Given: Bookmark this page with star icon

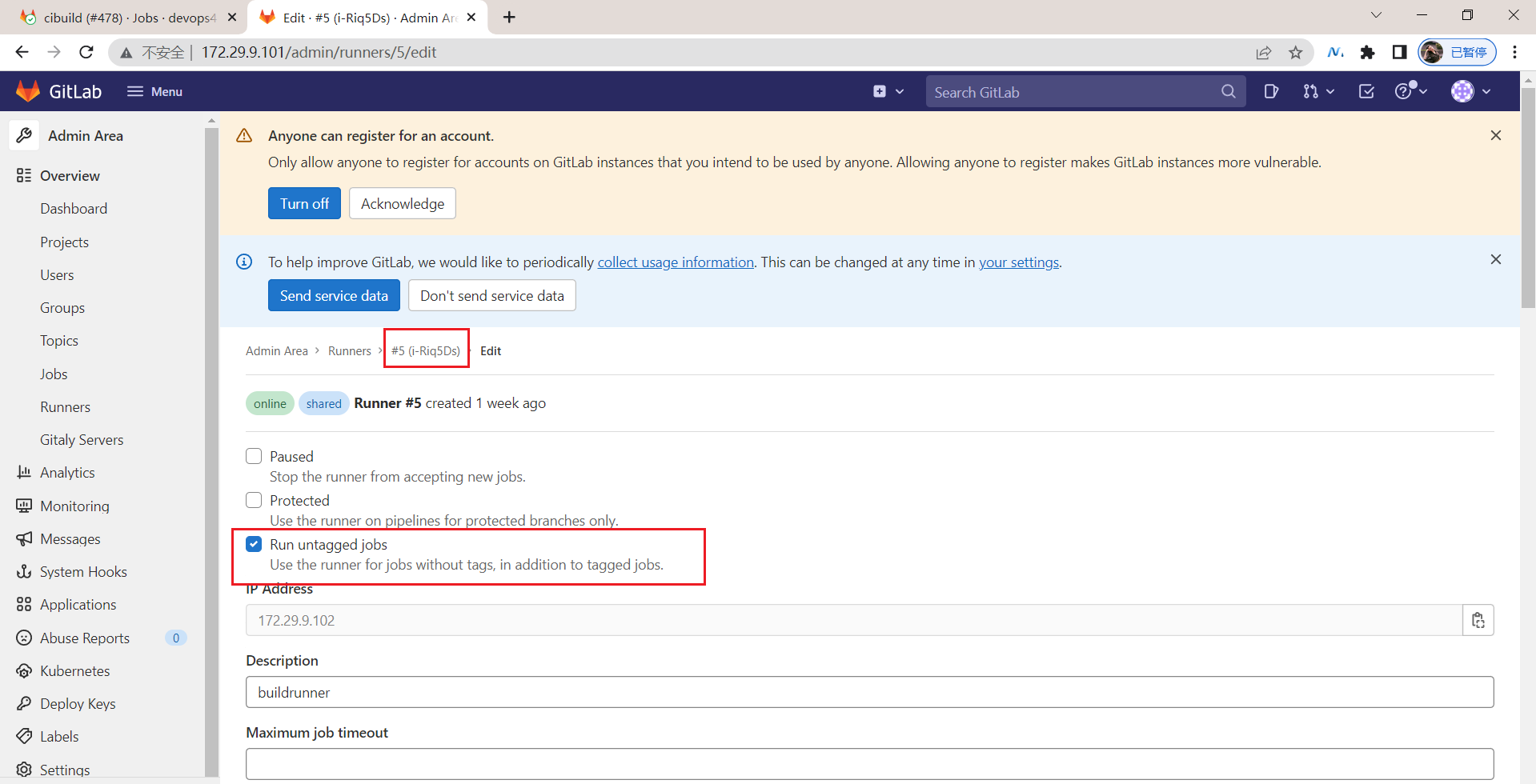Looking at the screenshot, I should click(x=1295, y=52).
